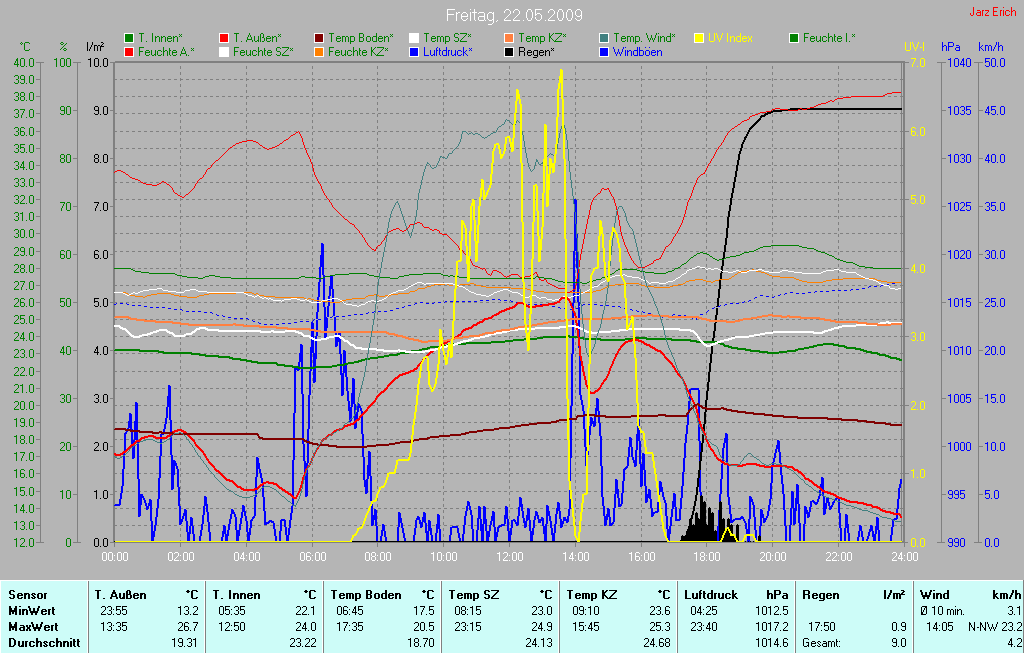The image size is (1024, 653).
Task: Click the Jarz Erich author text
Action: point(993,13)
